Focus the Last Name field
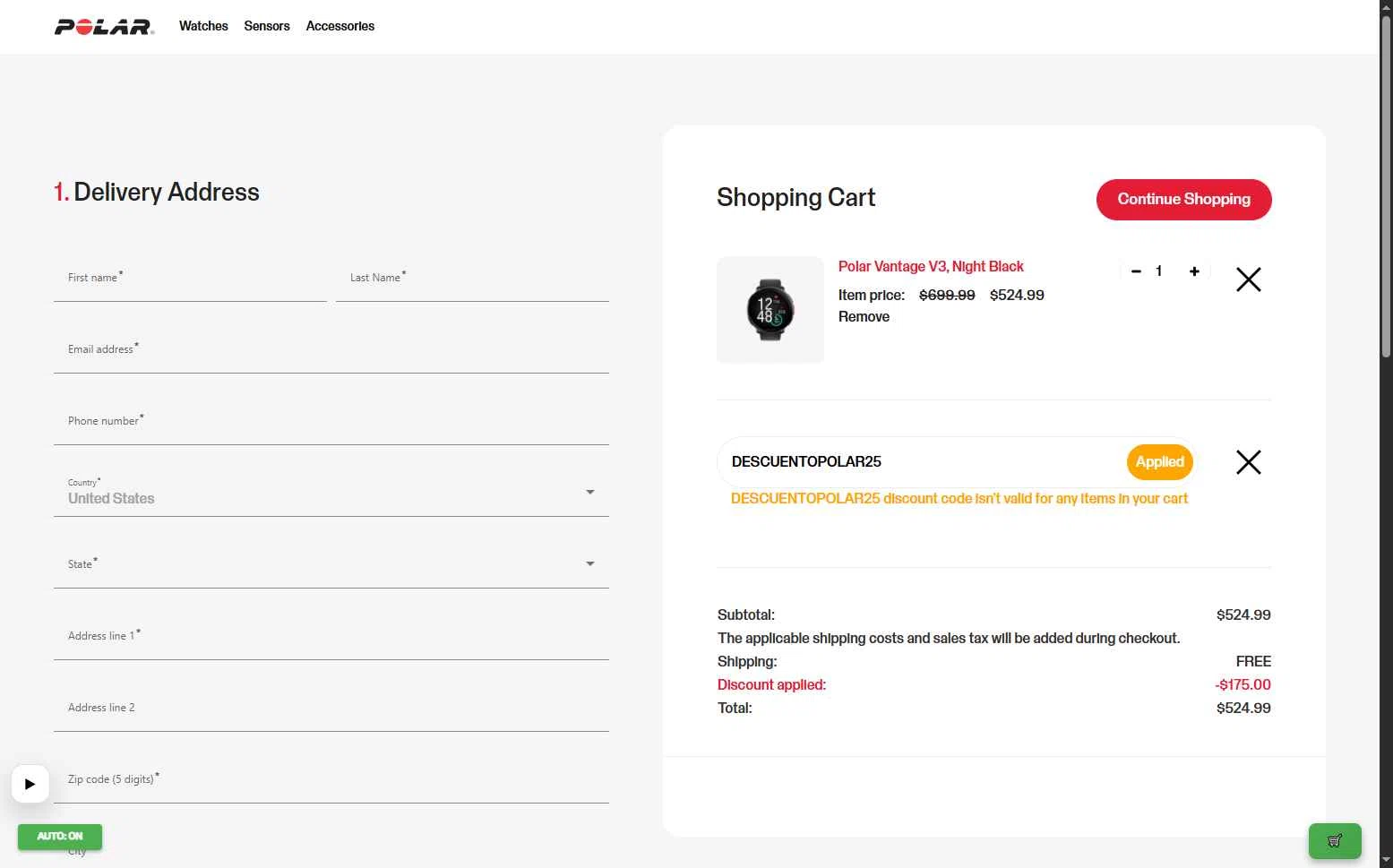This screenshot has width=1393, height=868. (x=472, y=279)
